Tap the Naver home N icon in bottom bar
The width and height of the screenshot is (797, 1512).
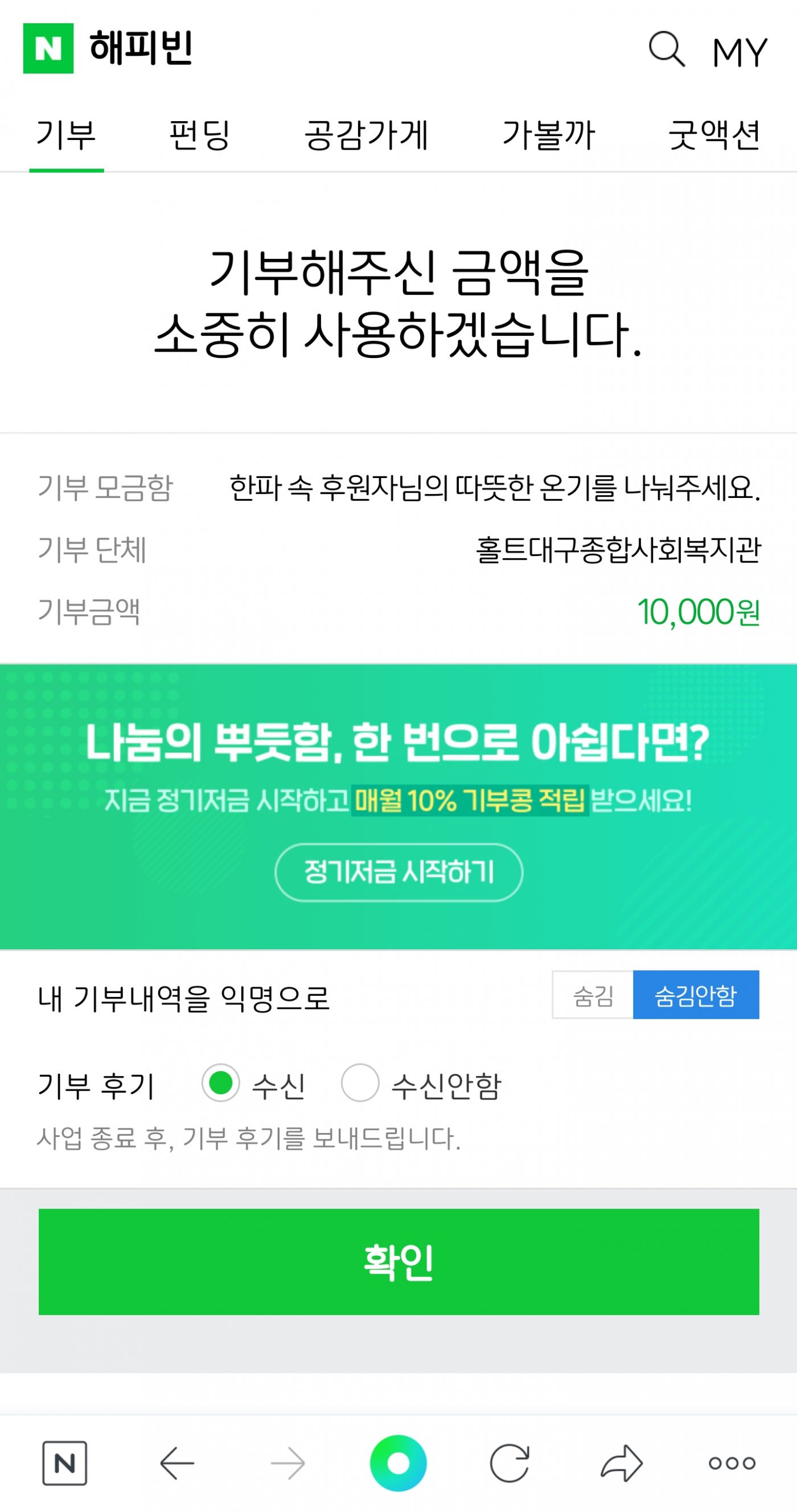coord(64,1462)
